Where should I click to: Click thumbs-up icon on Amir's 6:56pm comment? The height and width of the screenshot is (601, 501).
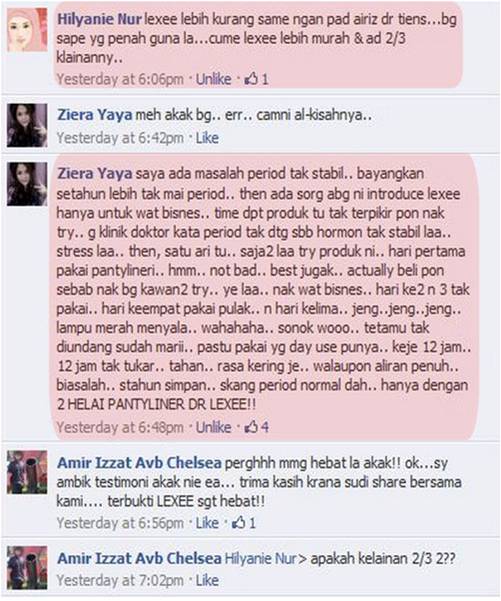pos(238,522)
